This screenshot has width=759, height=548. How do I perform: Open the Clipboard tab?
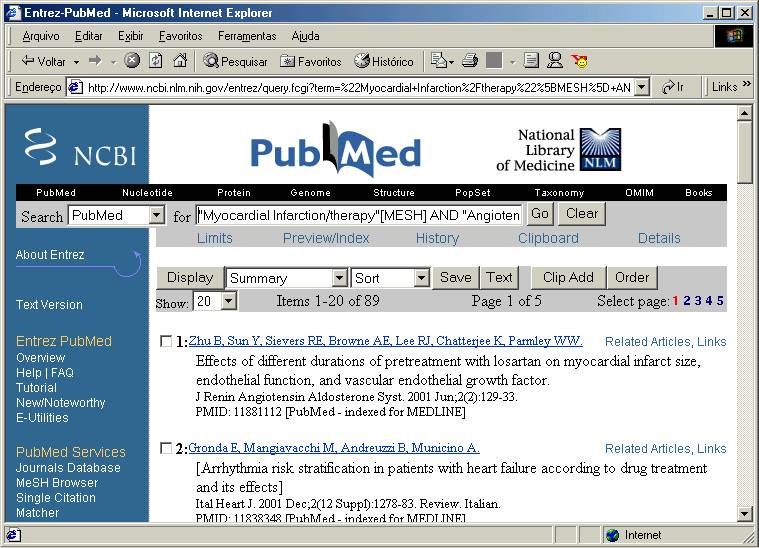click(x=548, y=238)
